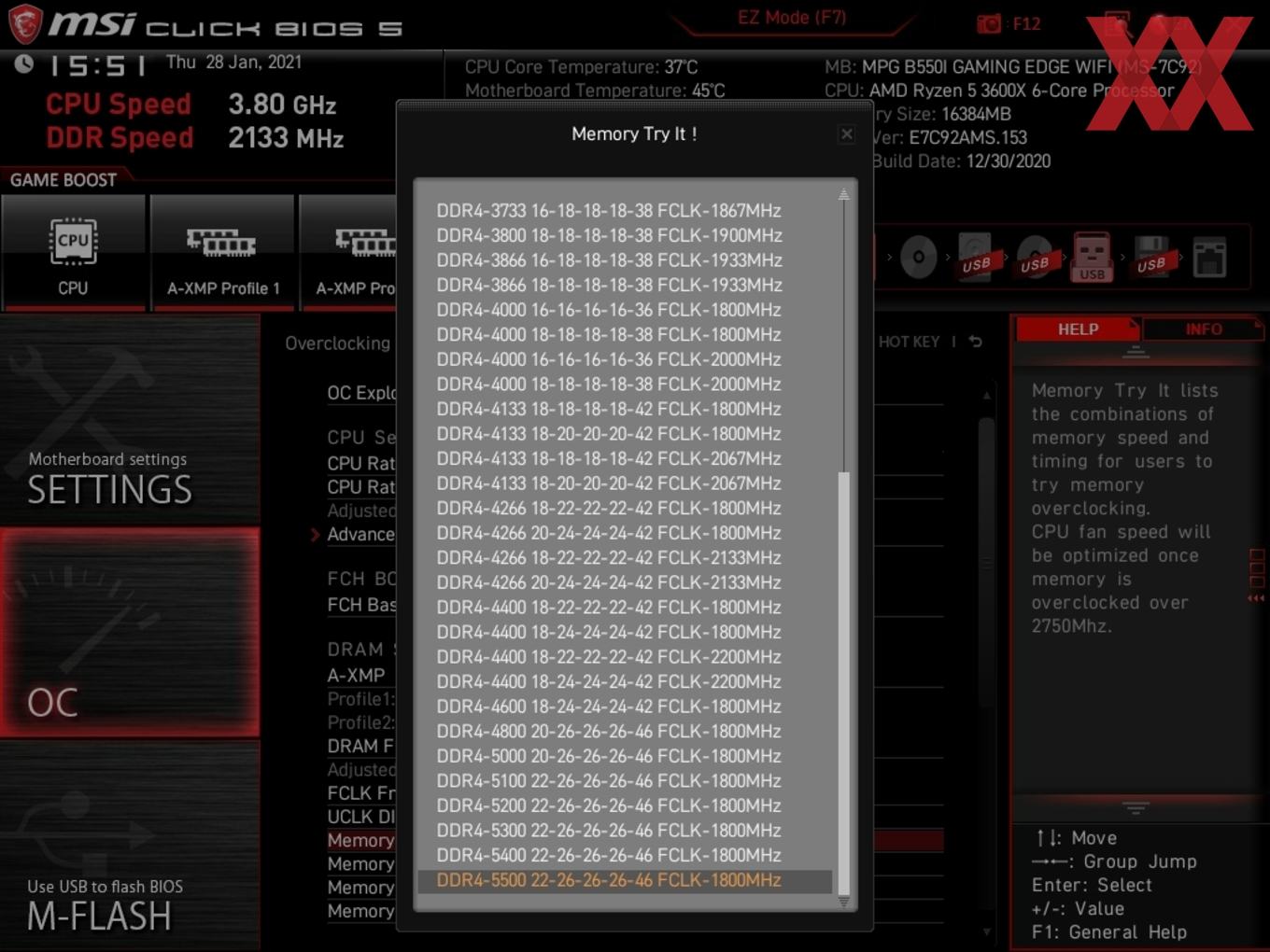Select DDR4-3800 18-18-18-18-38 FCLK-1900MHz
Image resolution: width=1270 pixels, height=952 pixels.
(x=609, y=235)
